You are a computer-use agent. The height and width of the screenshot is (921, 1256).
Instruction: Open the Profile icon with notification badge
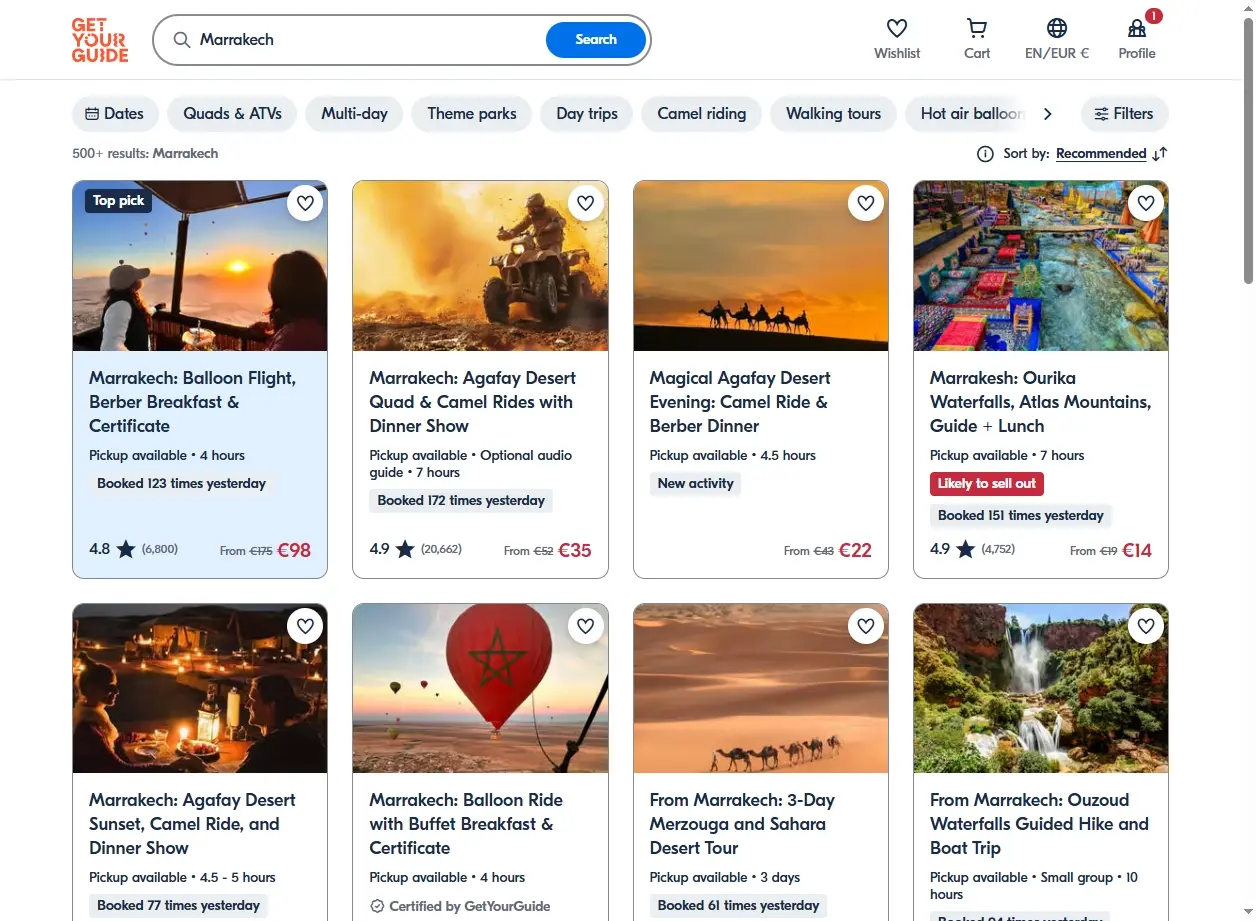[1137, 28]
